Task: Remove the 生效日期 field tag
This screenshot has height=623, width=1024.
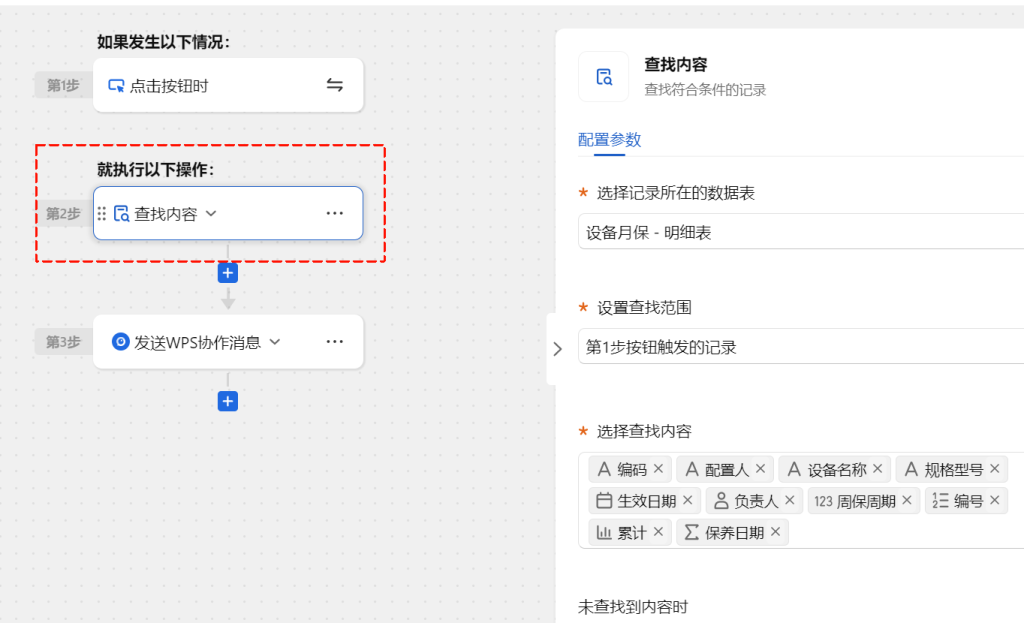Action: click(688, 500)
